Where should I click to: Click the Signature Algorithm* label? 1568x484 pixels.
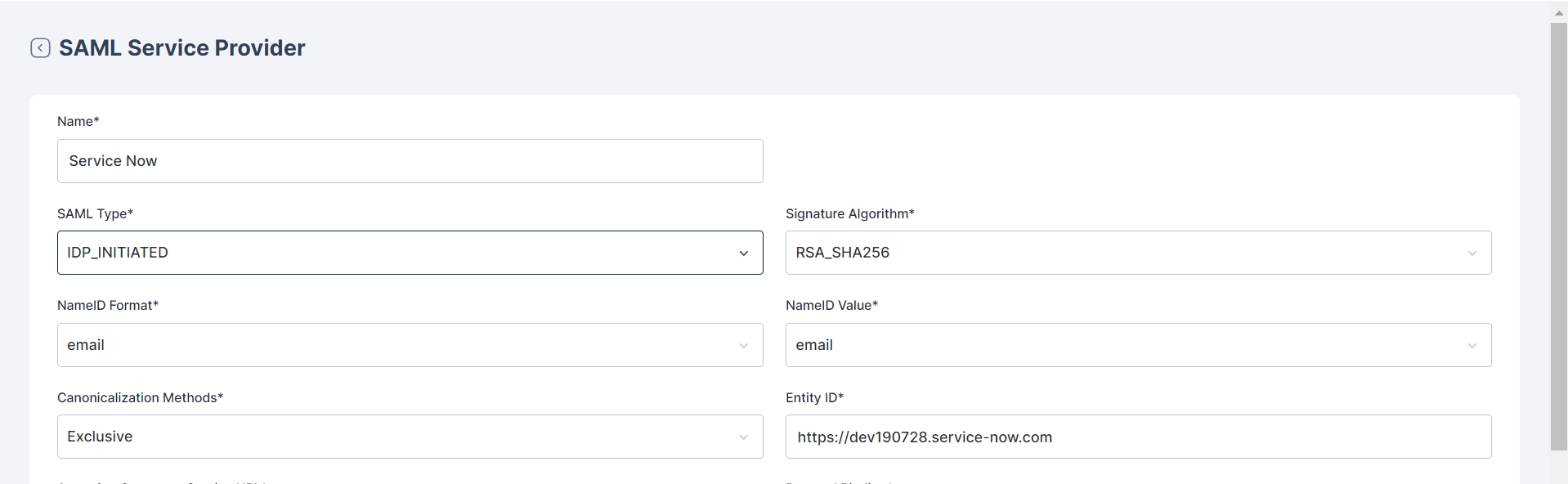point(849,213)
